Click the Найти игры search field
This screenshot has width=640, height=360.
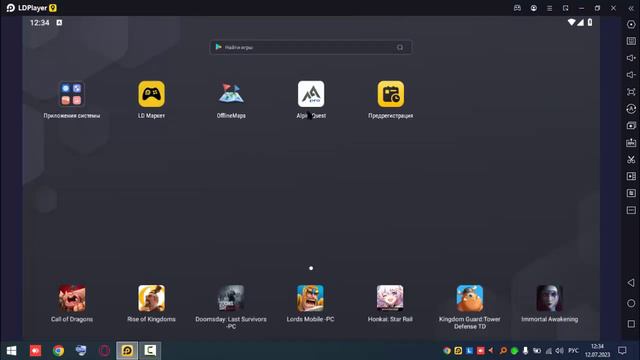point(311,47)
